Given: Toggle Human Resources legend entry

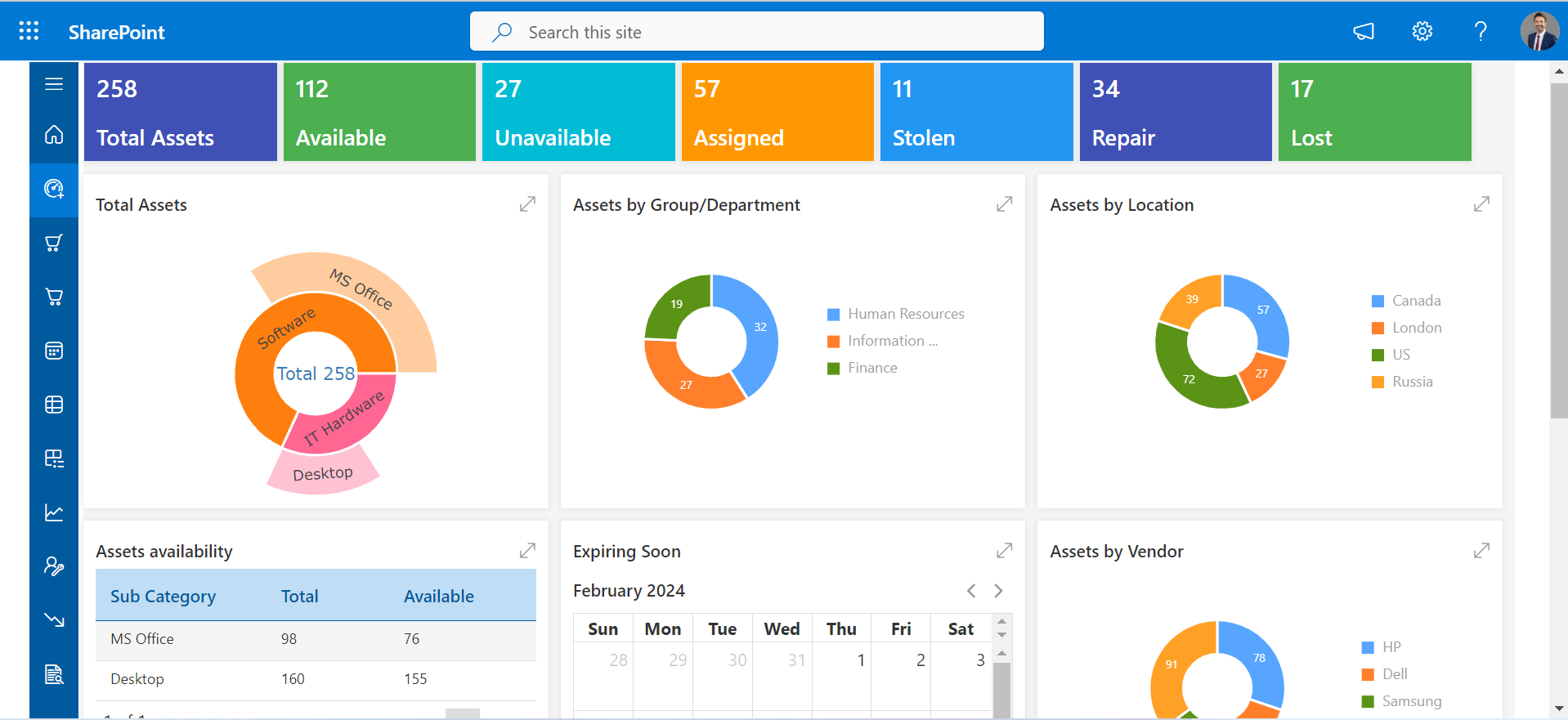Looking at the screenshot, I should pos(896,314).
